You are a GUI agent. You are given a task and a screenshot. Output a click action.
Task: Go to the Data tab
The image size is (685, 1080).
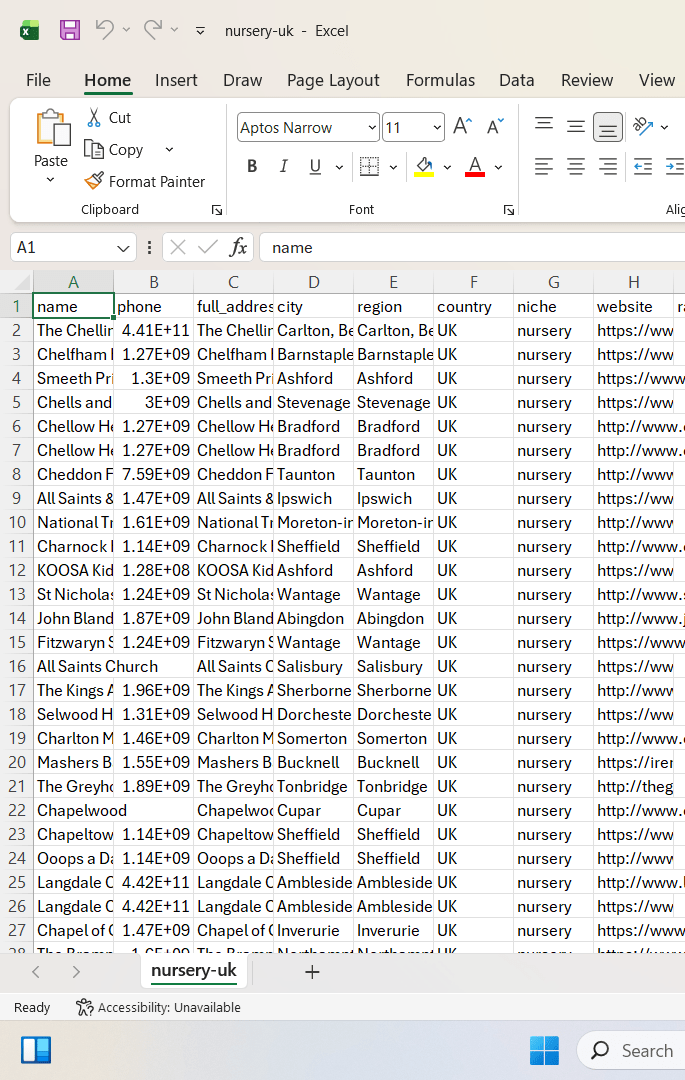coord(517,80)
